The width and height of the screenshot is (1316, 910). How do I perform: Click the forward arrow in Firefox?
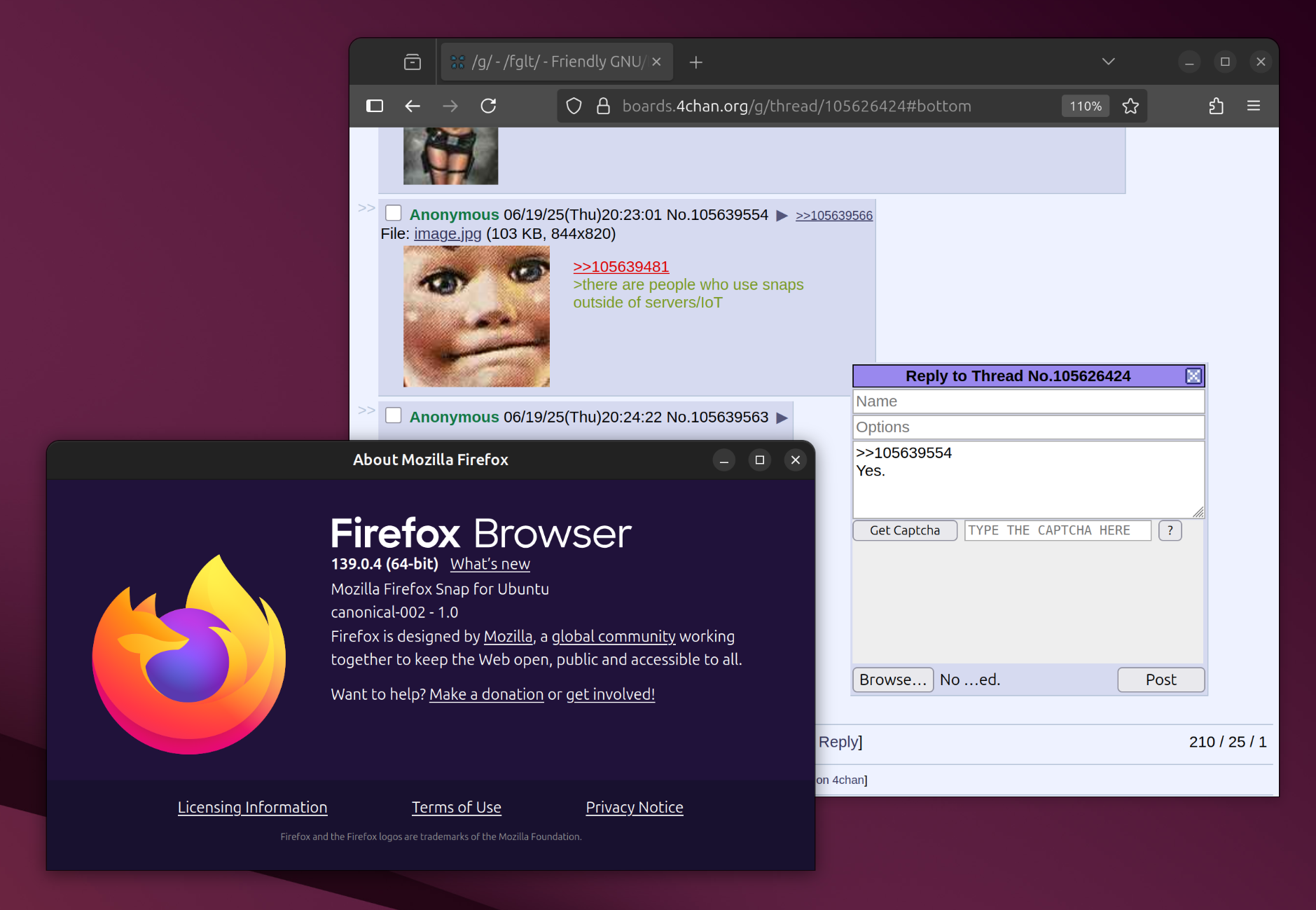(x=450, y=106)
